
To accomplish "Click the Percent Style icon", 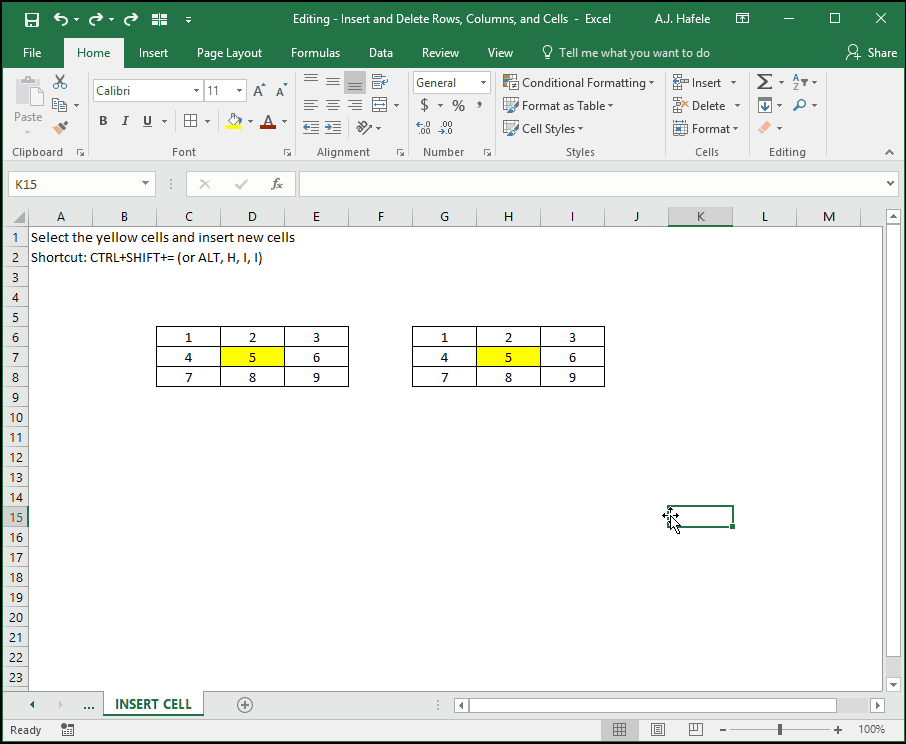I will click(x=458, y=105).
